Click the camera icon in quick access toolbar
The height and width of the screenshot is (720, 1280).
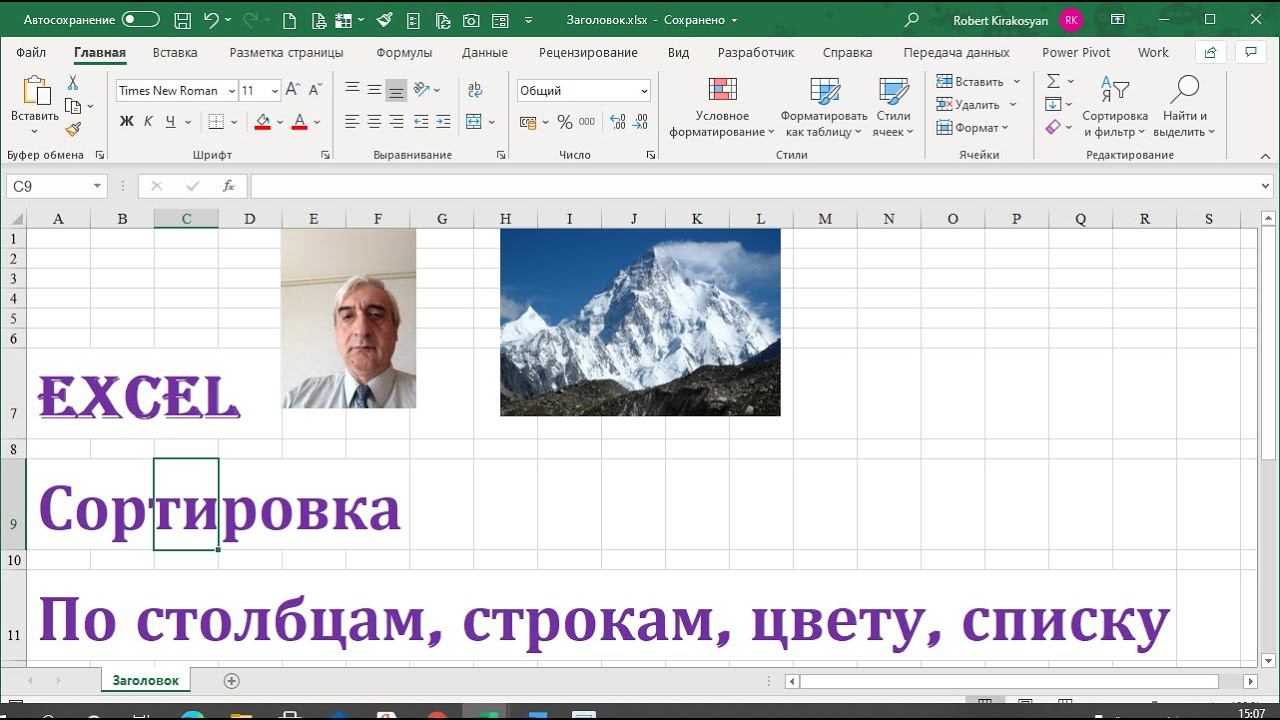(472, 20)
